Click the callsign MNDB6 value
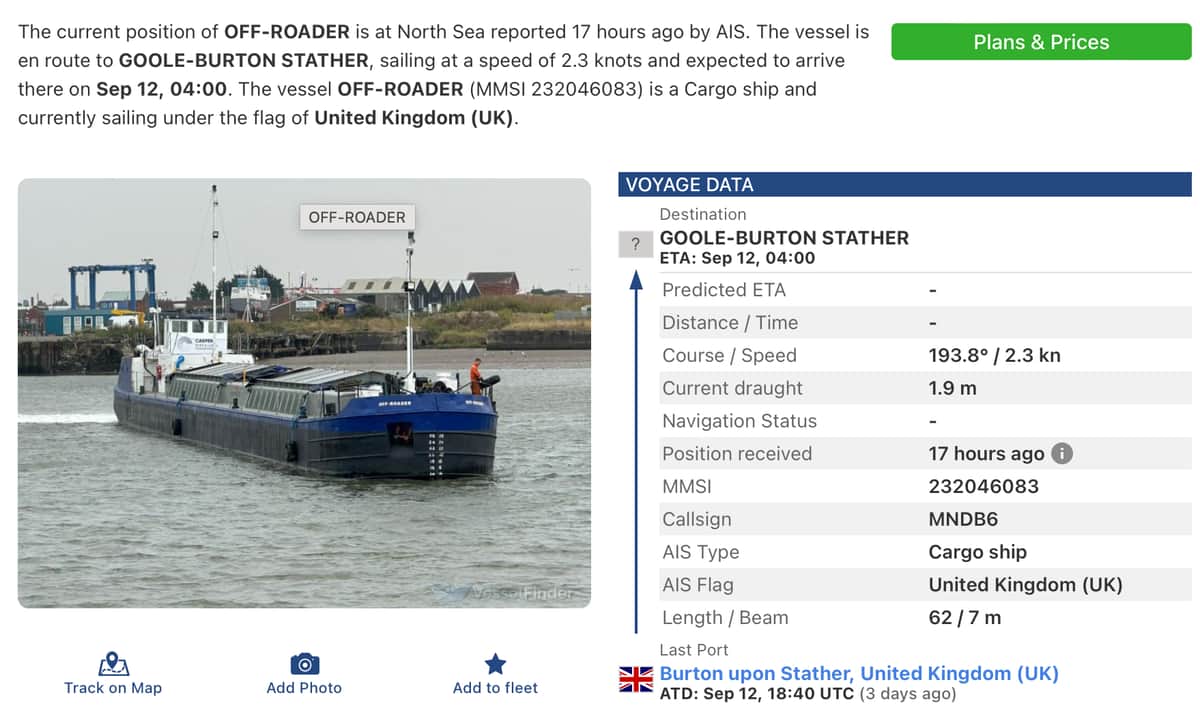This screenshot has height=706, width=1200. (963, 520)
